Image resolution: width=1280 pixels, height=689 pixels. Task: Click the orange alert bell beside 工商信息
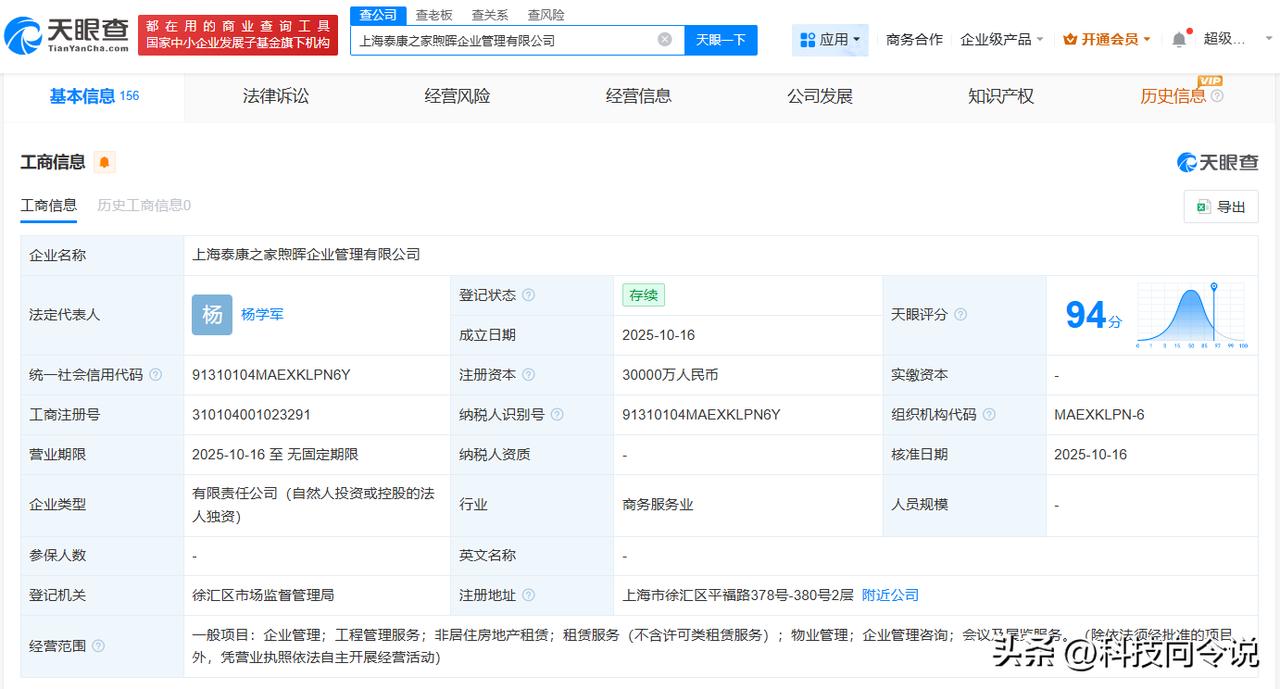click(104, 162)
